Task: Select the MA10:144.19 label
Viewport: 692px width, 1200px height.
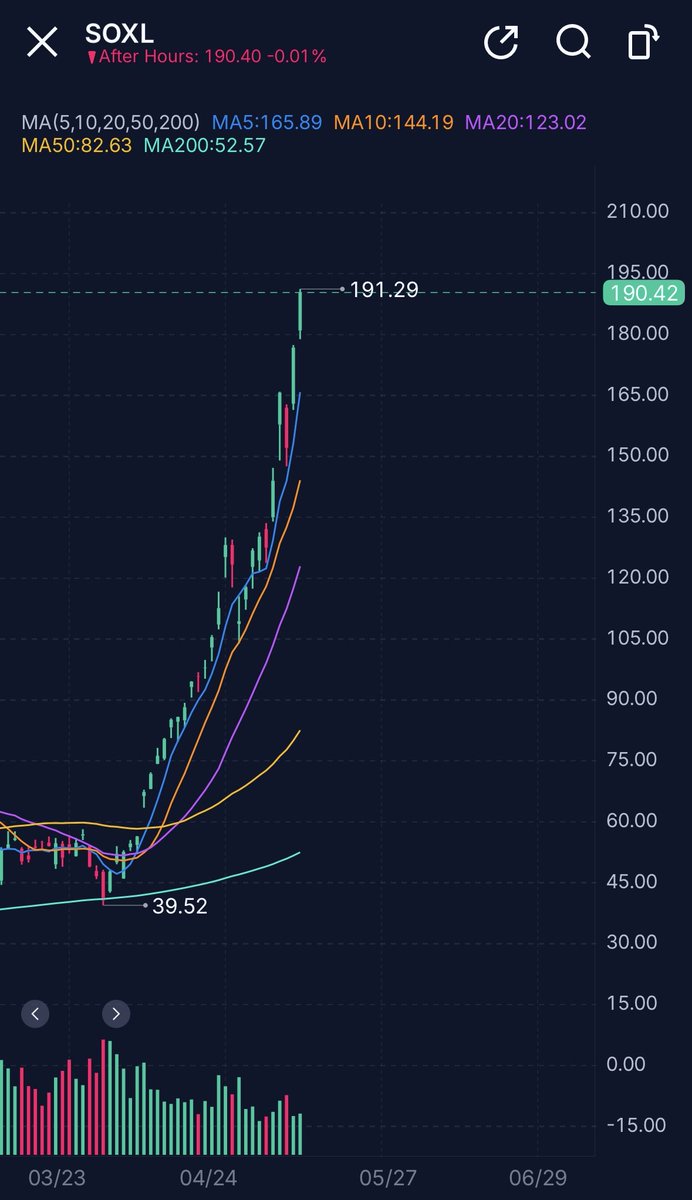Action: pos(393,122)
